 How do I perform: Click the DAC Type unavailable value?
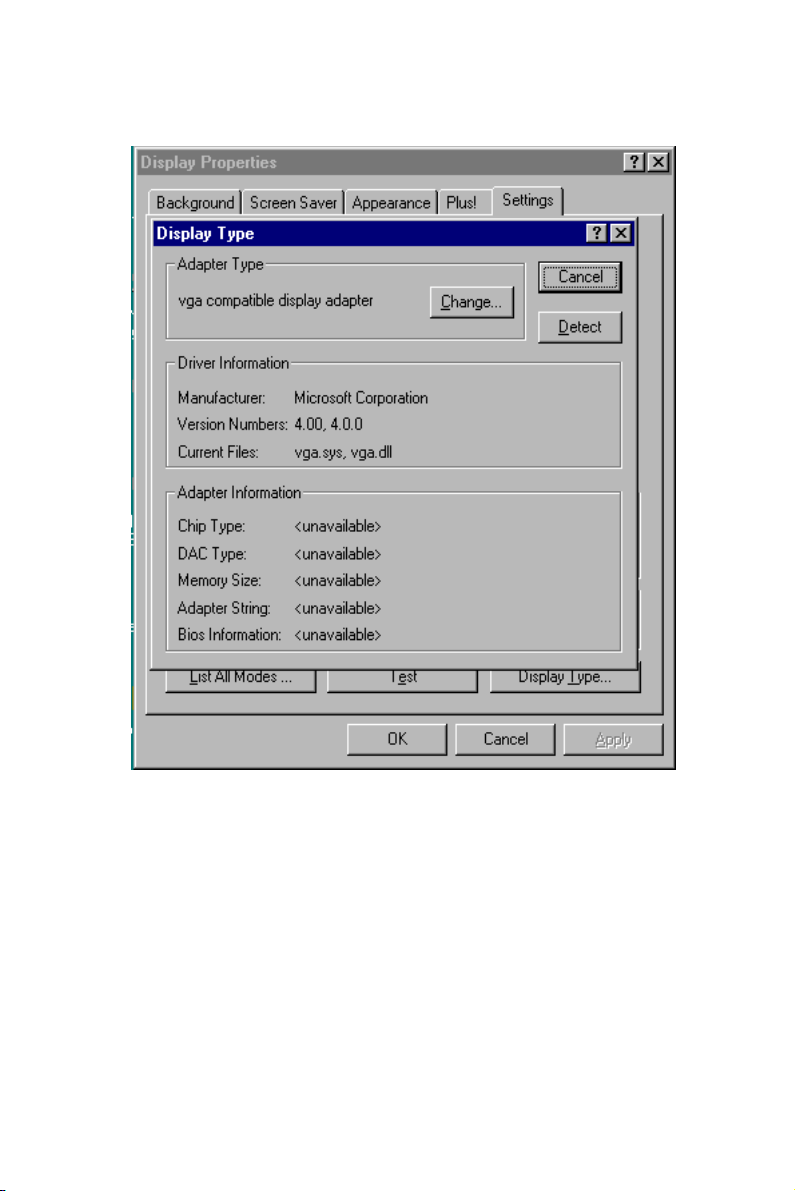tap(338, 554)
